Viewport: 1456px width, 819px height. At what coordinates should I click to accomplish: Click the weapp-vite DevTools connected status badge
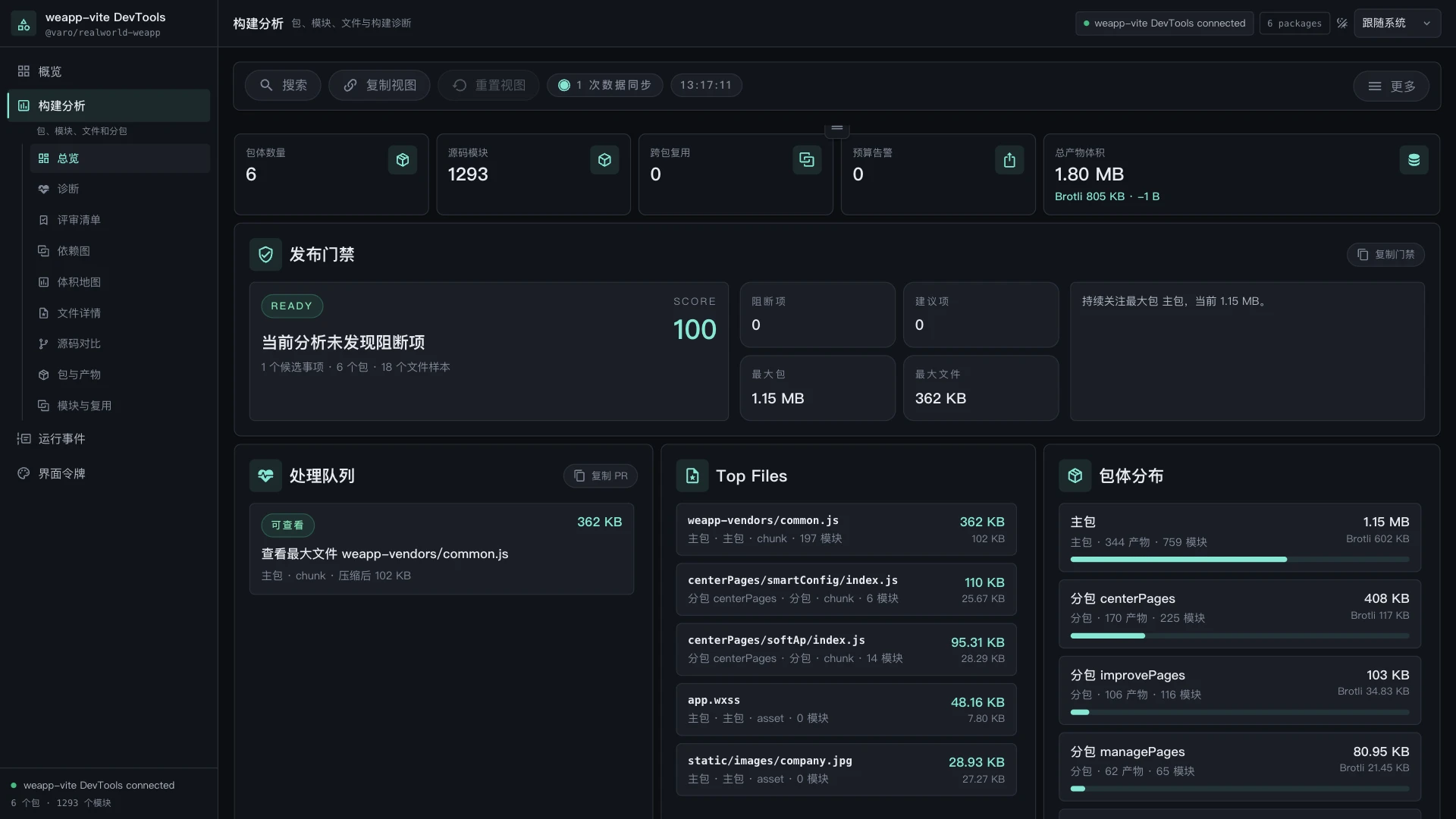pyautogui.click(x=1164, y=24)
